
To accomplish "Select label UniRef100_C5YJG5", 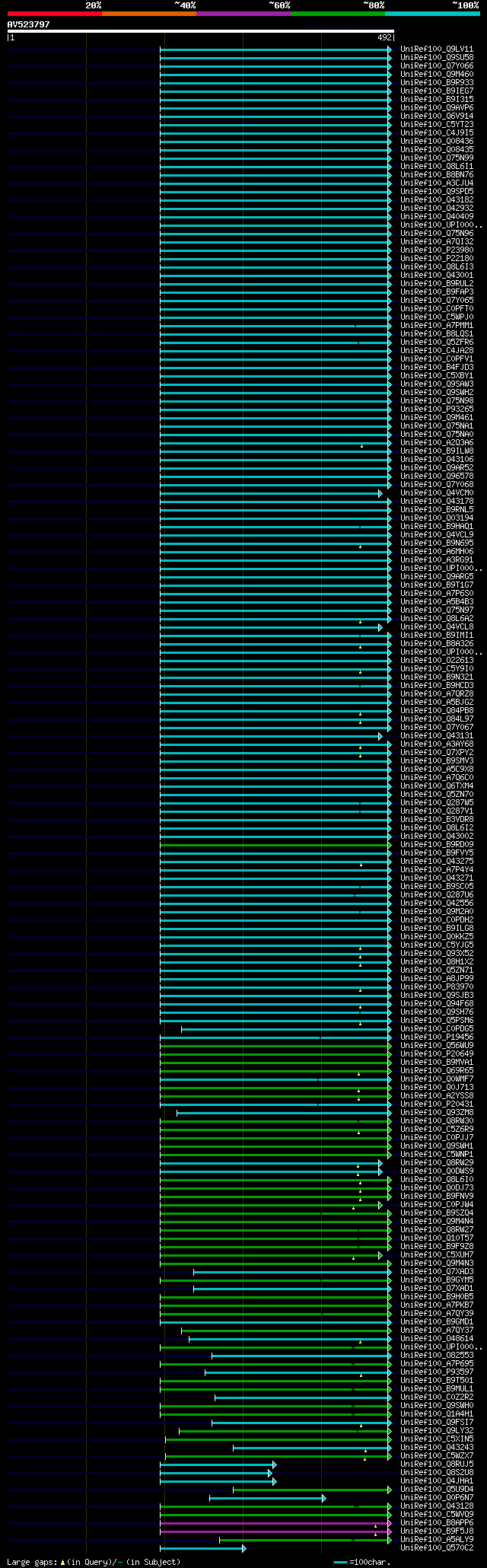I will pyautogui.click(x=437, y=945).
